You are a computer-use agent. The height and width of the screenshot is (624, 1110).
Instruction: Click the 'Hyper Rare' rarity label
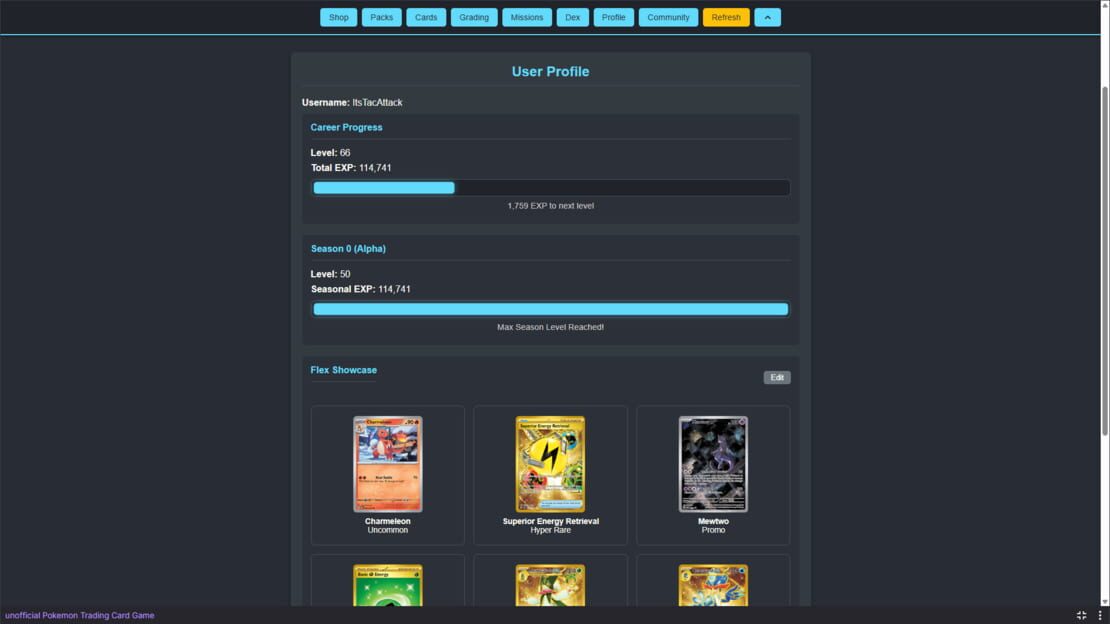551,531
